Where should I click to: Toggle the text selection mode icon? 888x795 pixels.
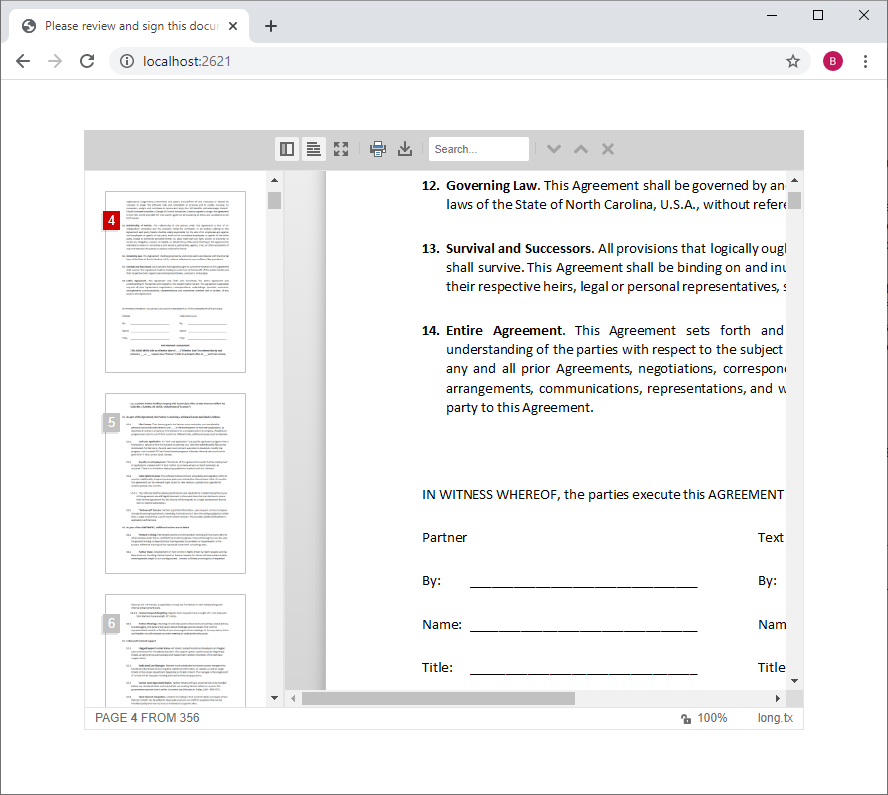(314, 149)
